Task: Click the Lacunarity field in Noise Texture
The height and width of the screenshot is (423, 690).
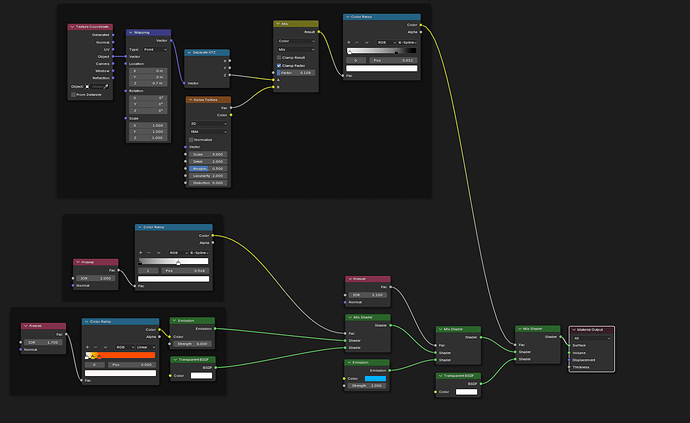Action: tap(208, 176)
